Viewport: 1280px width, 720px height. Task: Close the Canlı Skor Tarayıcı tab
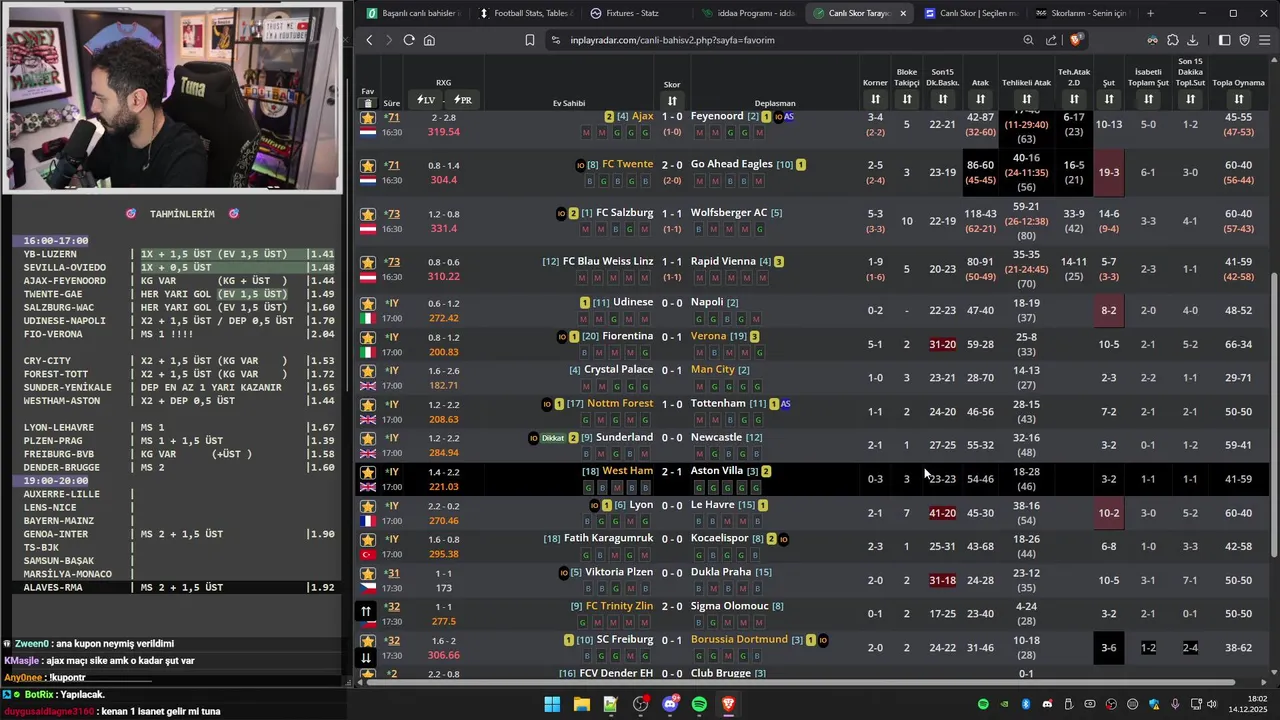[903, 13]
